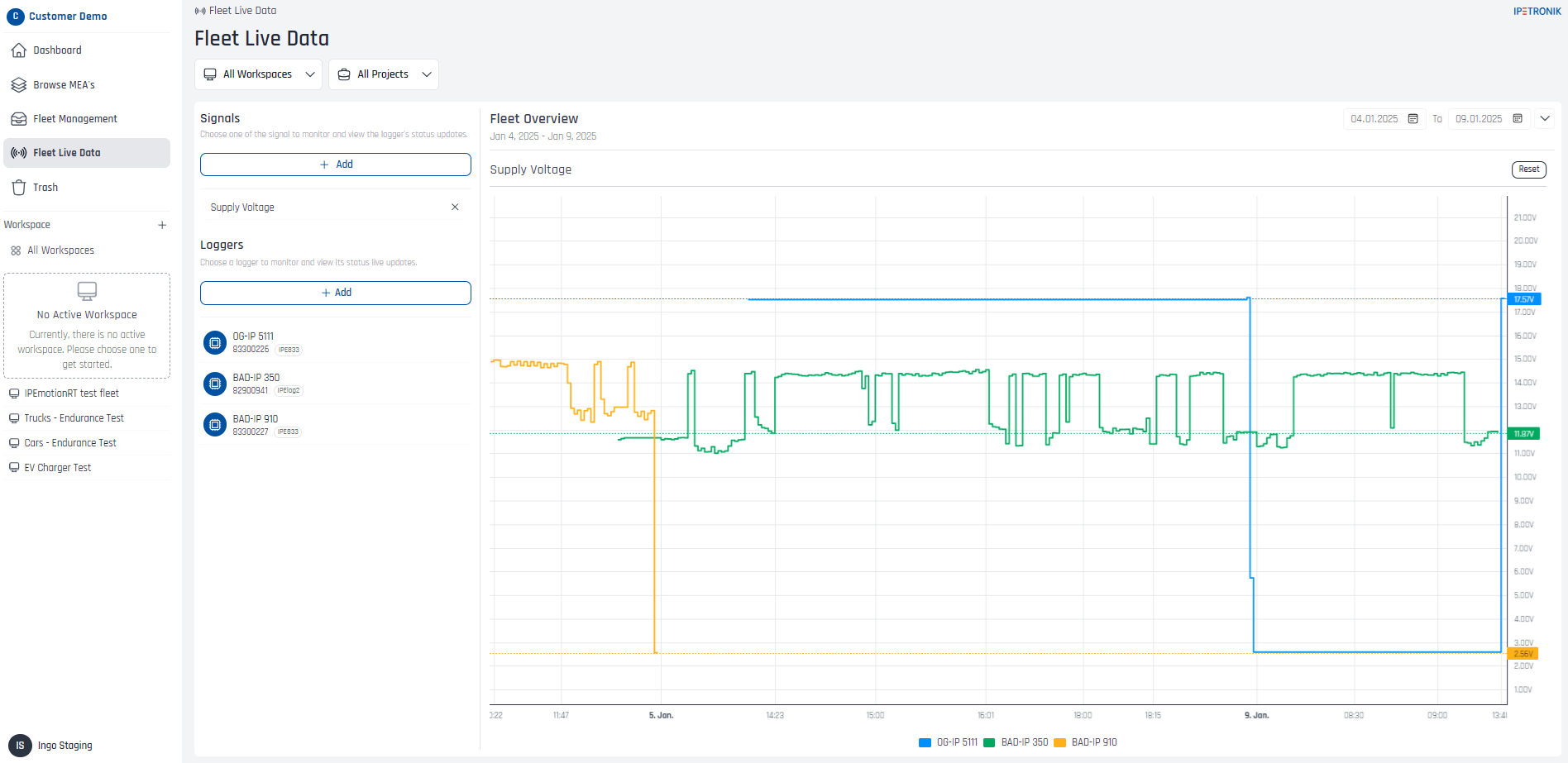1568x763 pixels.
Task: Open start date calendar picker icon
Action: (x=1413, y=119)
